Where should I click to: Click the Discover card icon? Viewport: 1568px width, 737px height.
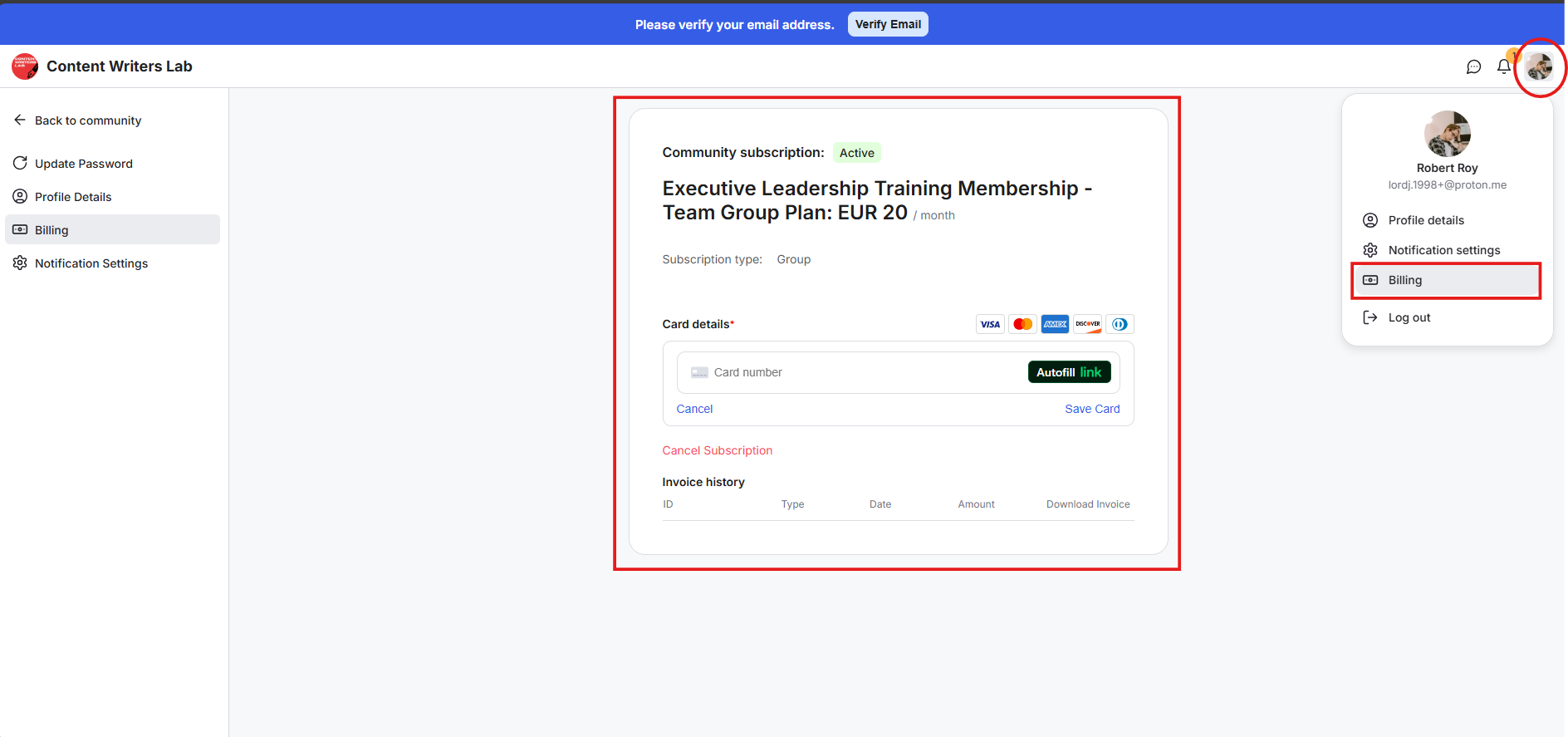pos(1087,324)
